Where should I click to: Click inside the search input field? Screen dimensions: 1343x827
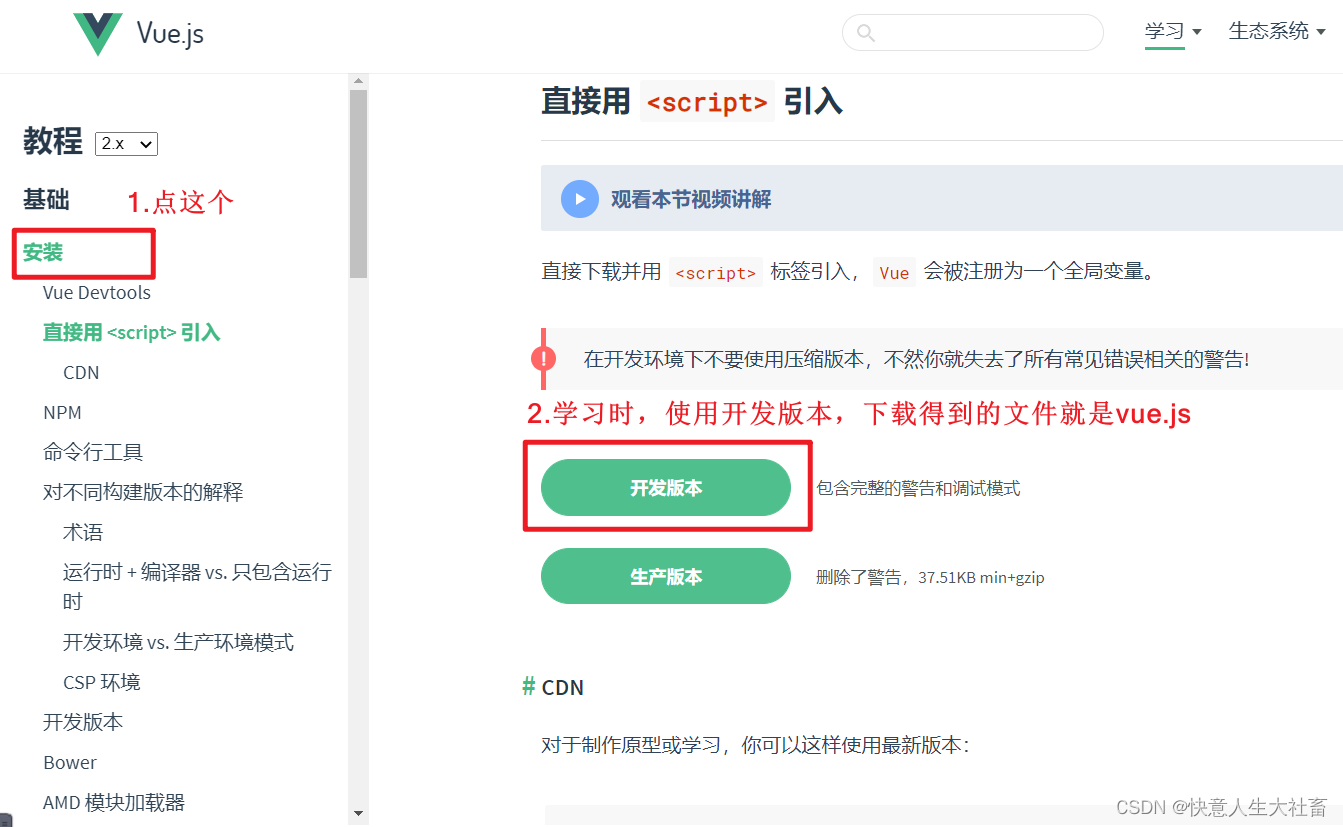pyautogui.click(x=972, y=33)
